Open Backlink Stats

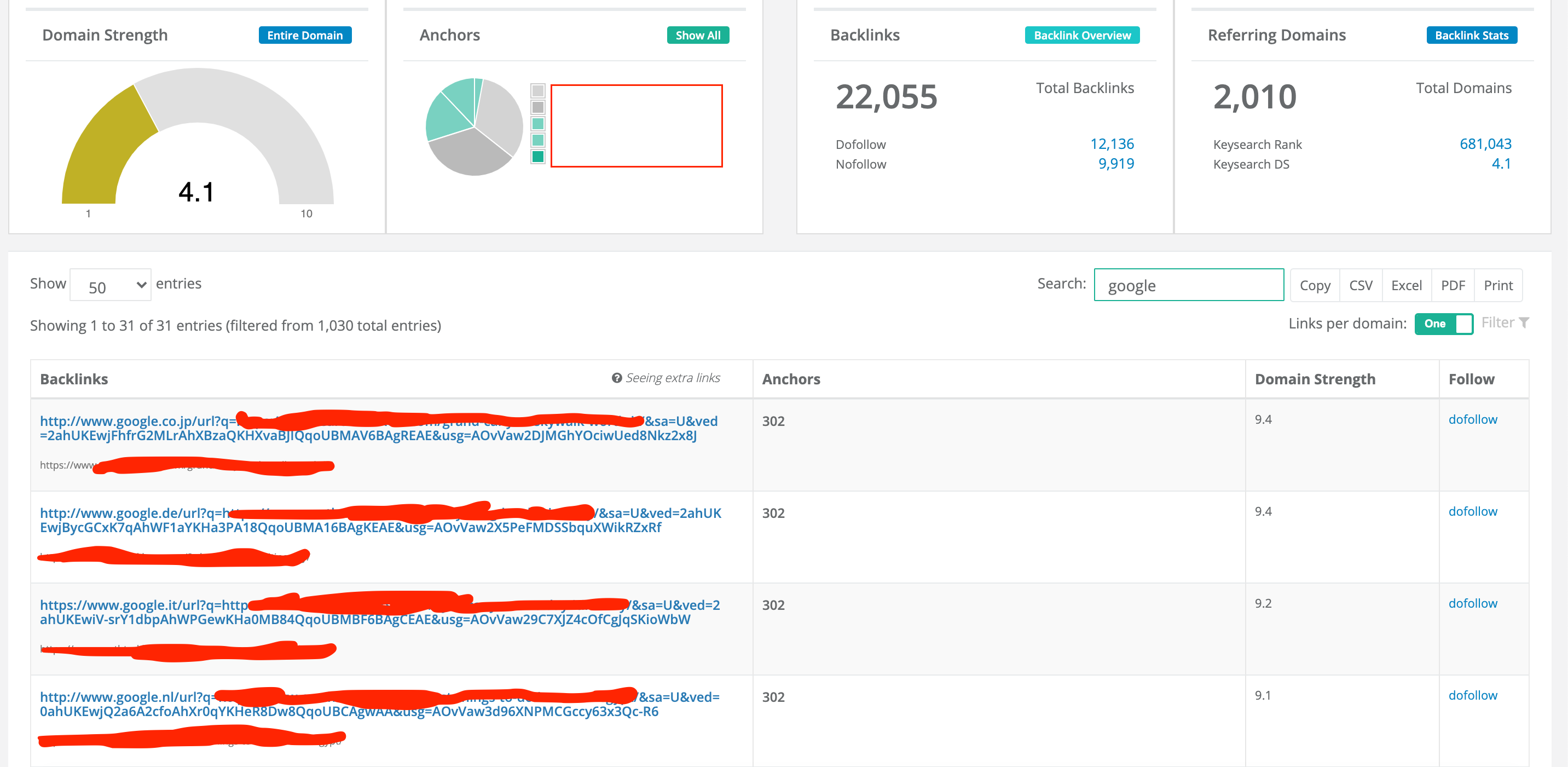[x=1471, y=35]
